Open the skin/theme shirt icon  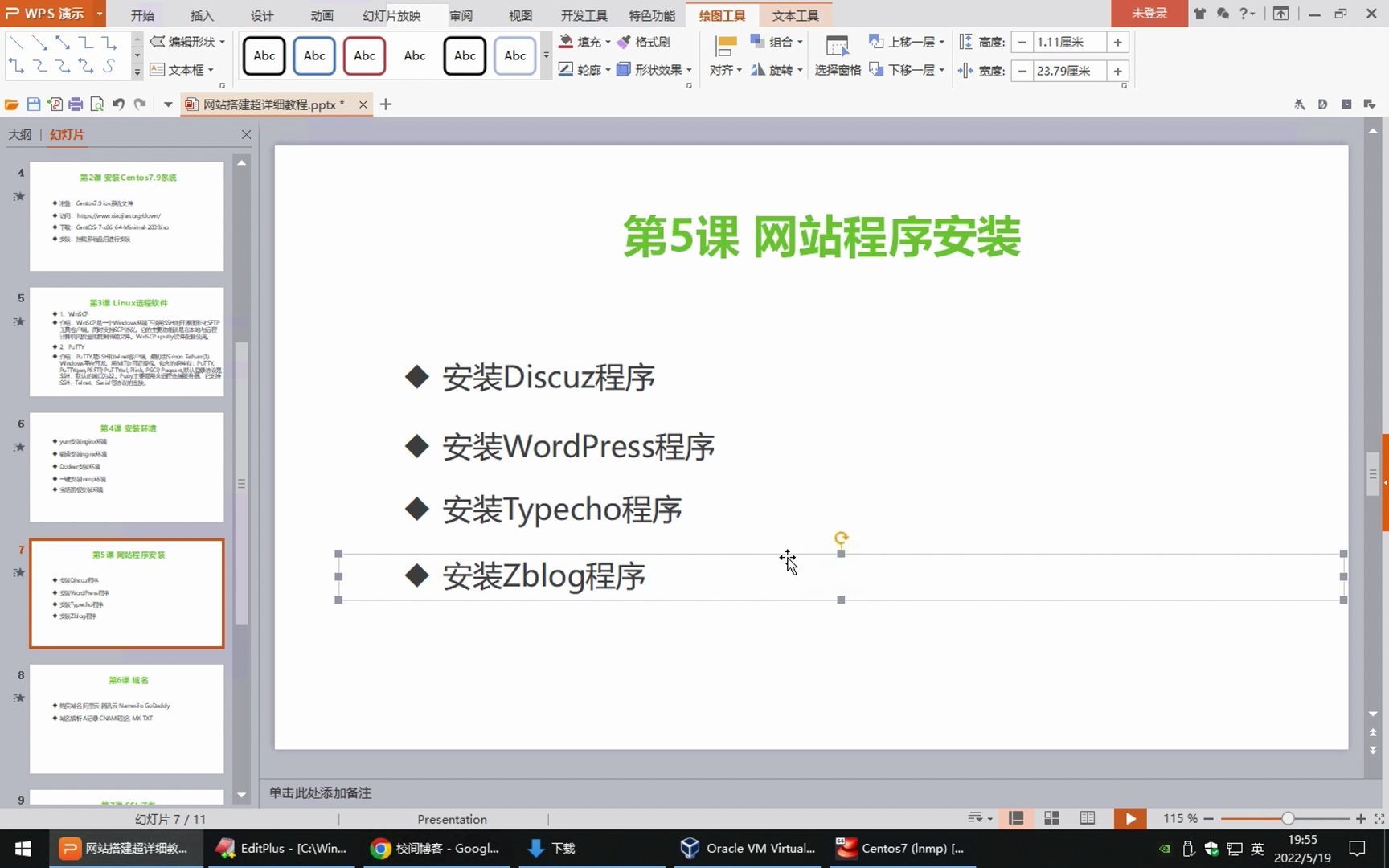tap(1199, 14)
